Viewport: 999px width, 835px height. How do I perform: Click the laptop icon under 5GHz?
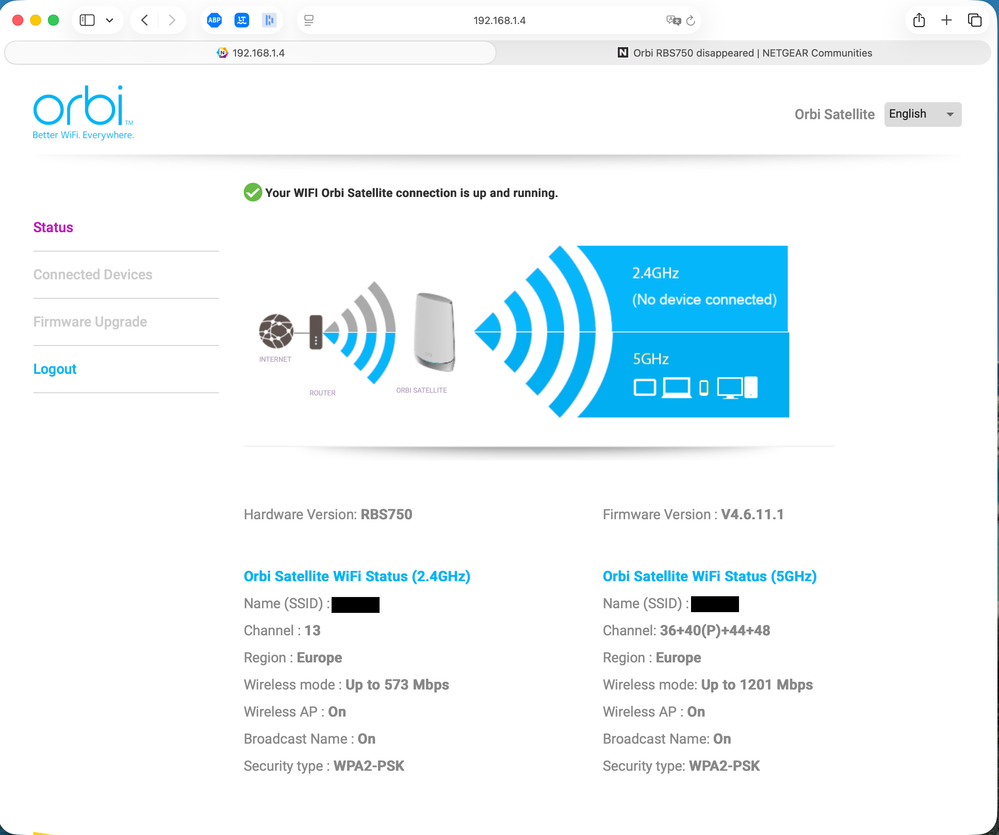676,388
